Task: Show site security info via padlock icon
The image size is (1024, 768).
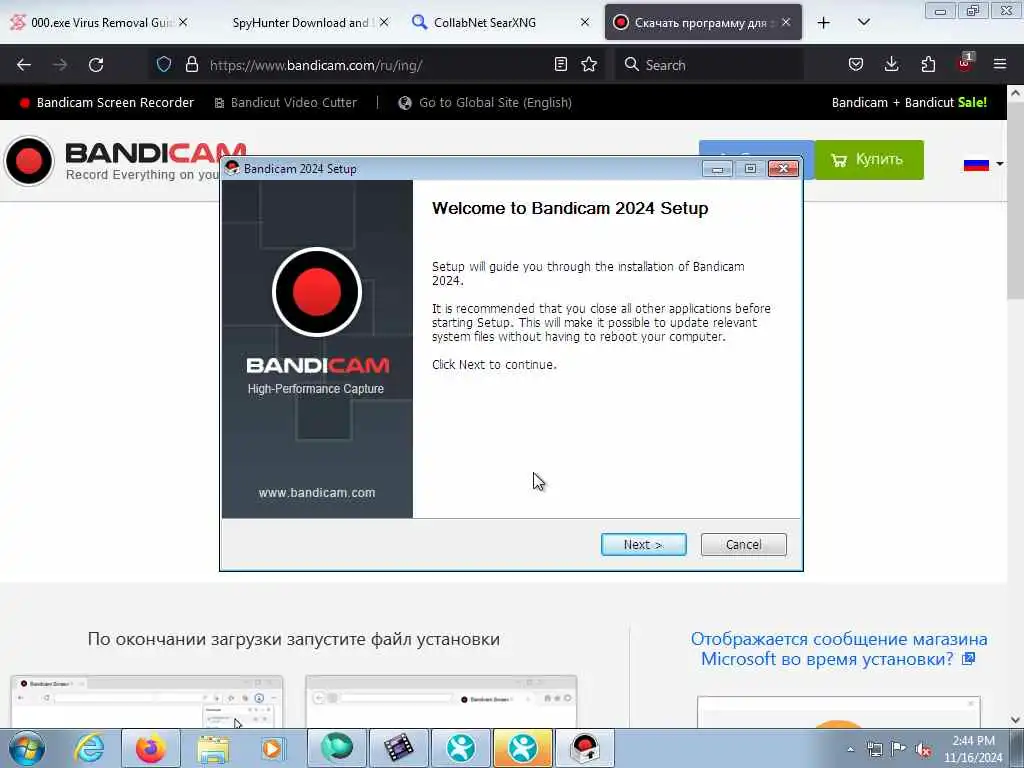Action: coord(191,65)
